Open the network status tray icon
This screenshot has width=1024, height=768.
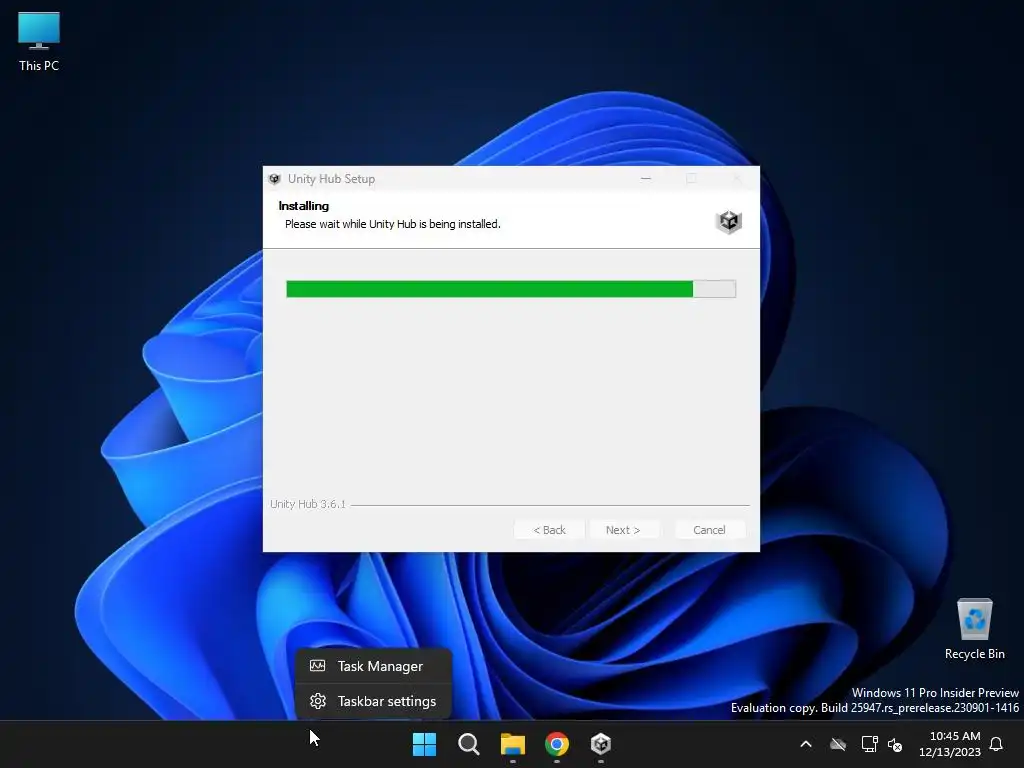point(869,744)
